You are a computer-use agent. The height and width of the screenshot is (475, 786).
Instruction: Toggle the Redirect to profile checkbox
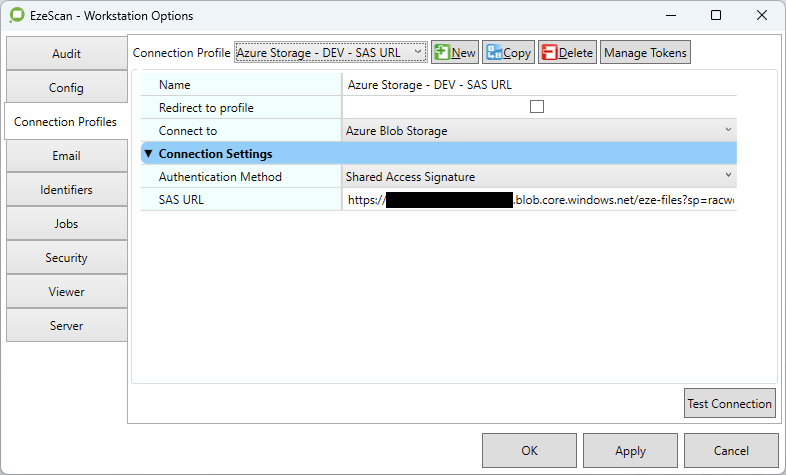tap(537, 107)
